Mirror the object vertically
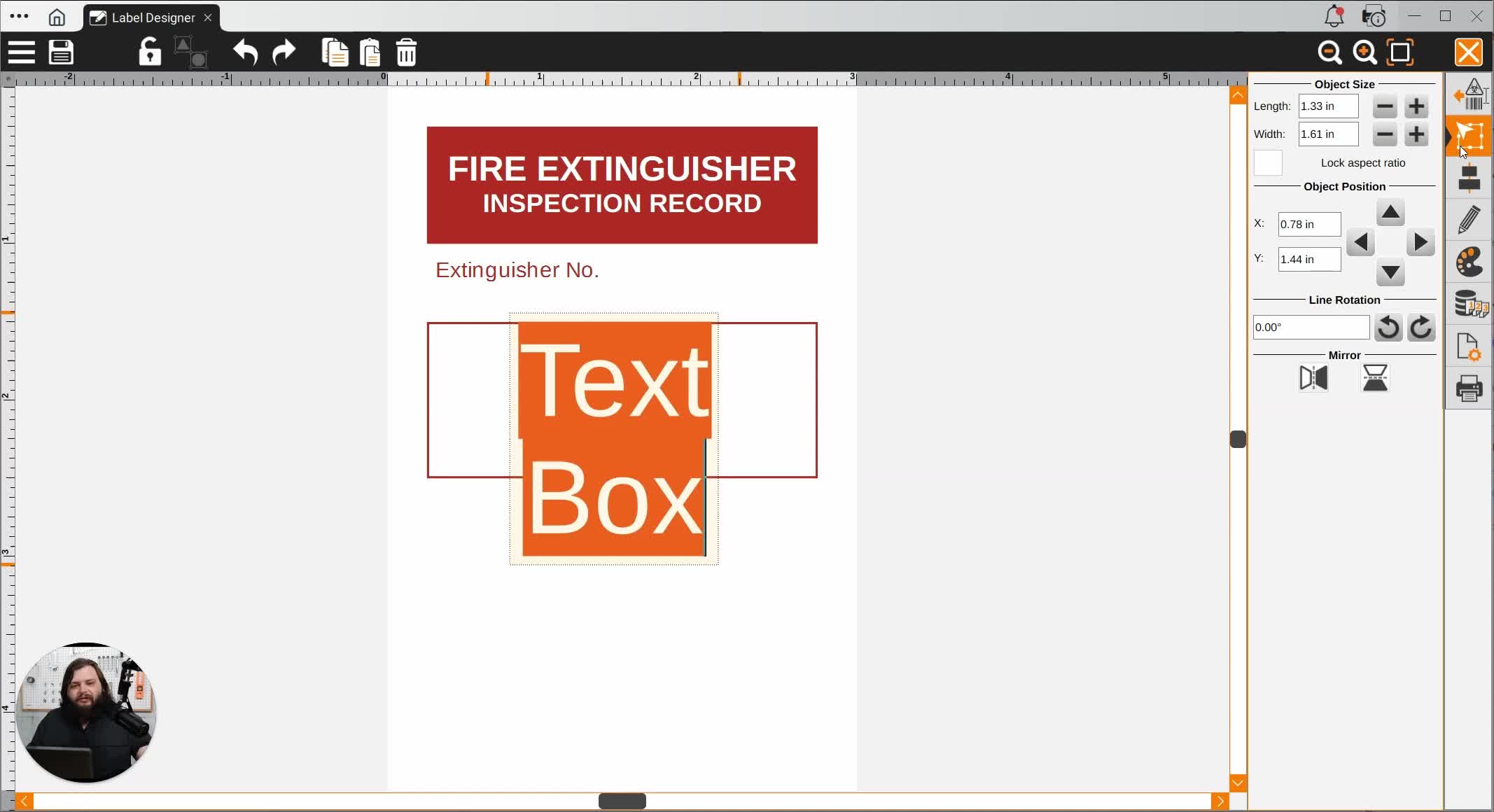 pyautogui.click(x=1375, y=378)
